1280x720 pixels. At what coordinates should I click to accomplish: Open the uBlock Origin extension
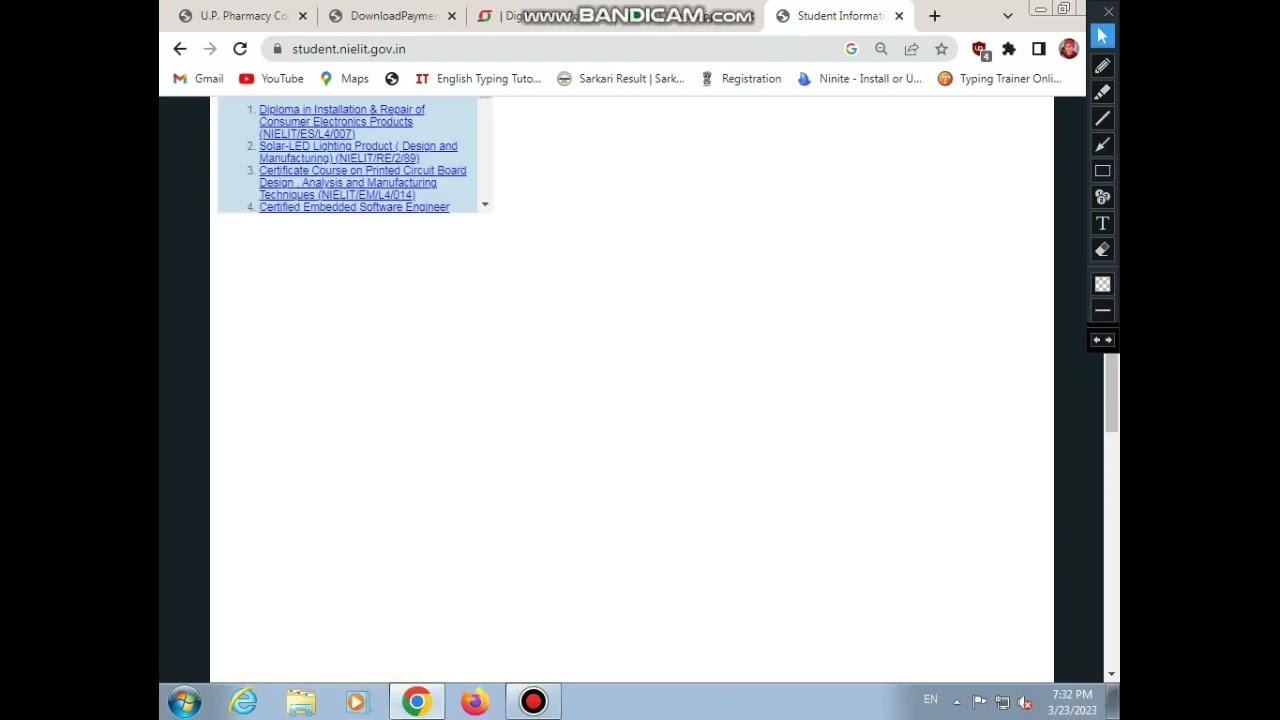(x=980, y=50)
